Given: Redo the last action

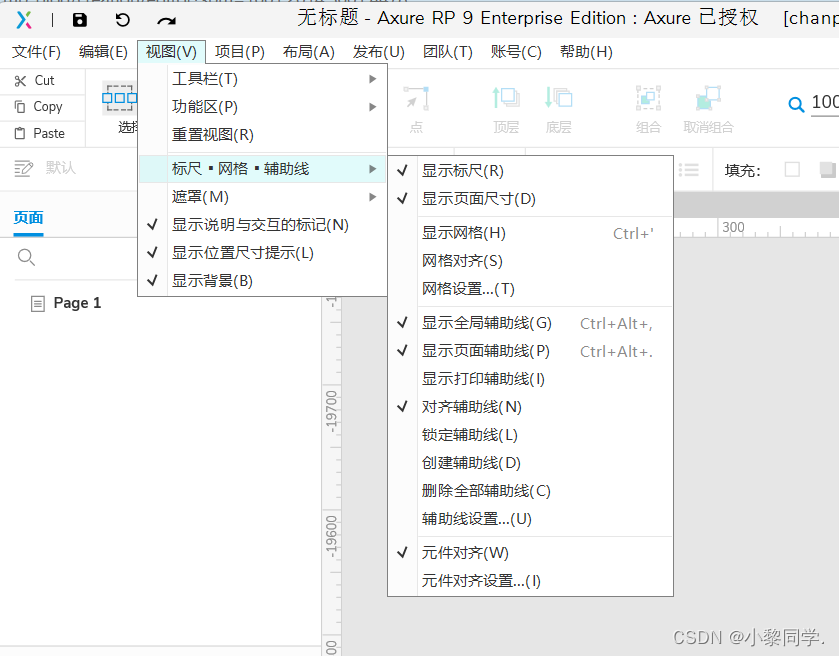Looking at the screenshot, I should (x=166, y=21).
